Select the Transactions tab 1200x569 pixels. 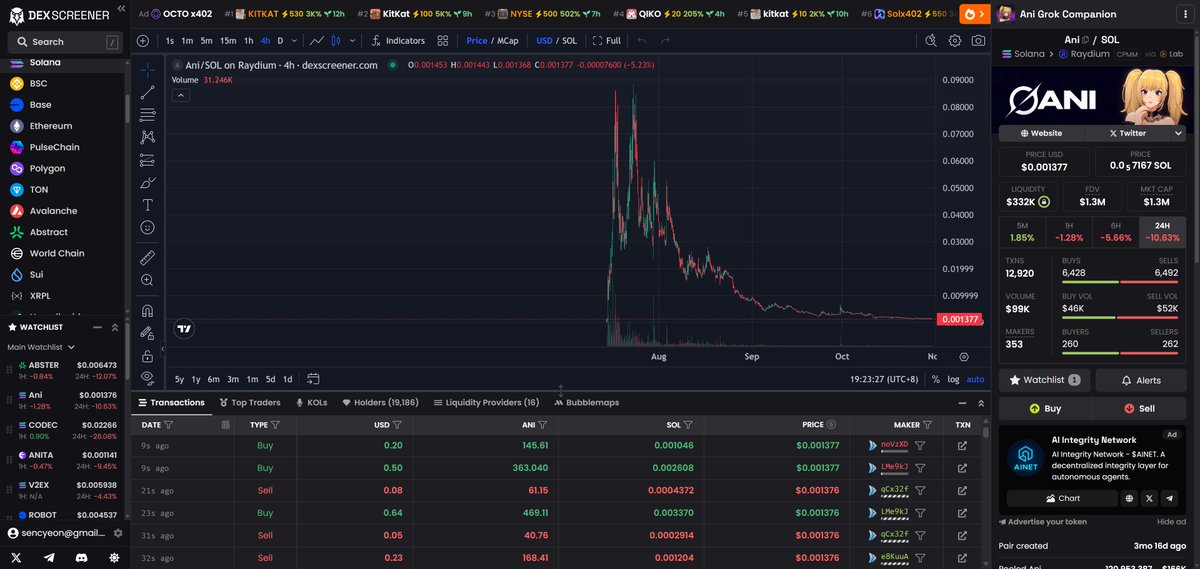(171, 402)
